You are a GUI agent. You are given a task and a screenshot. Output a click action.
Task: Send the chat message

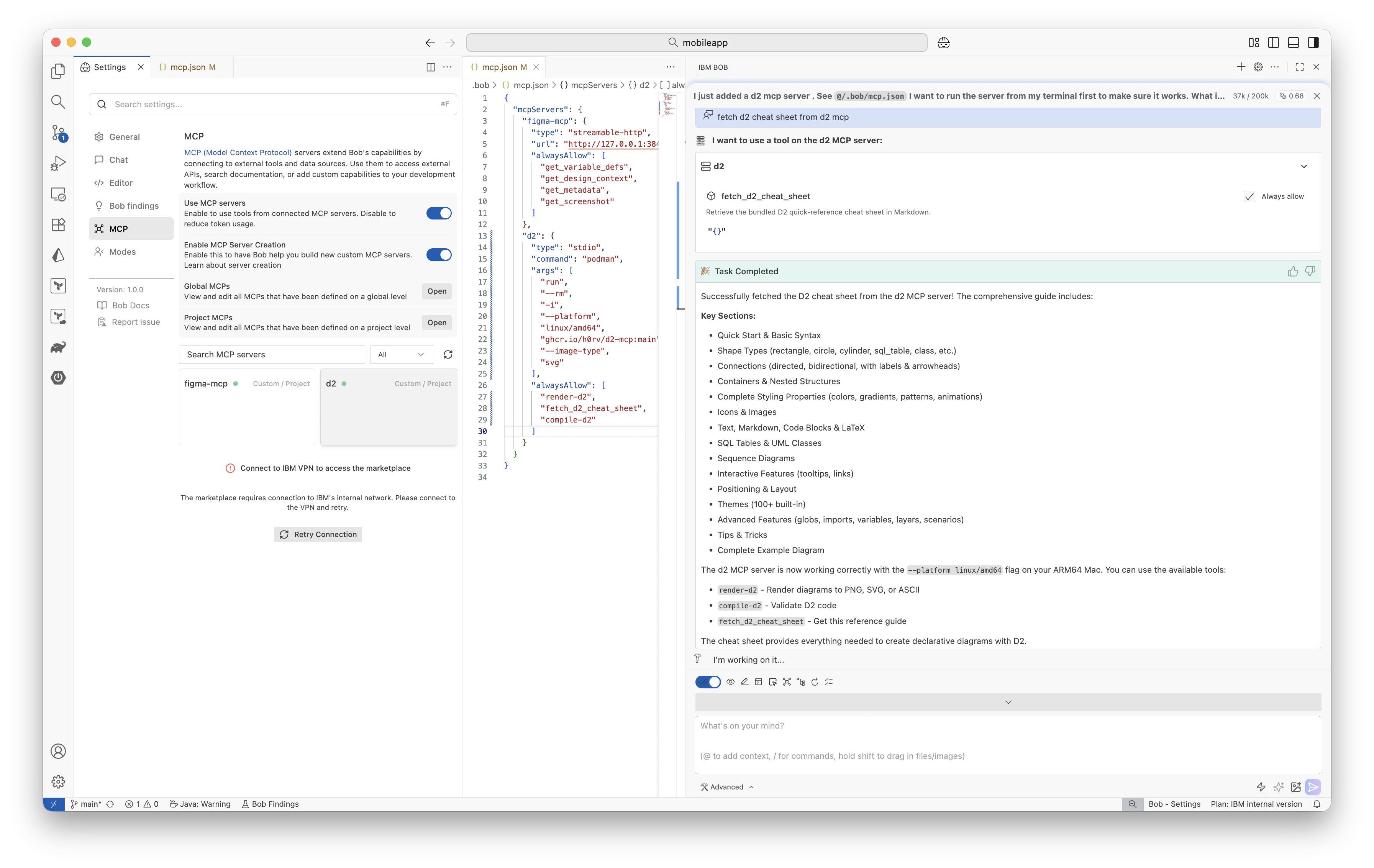(1313, 787)
